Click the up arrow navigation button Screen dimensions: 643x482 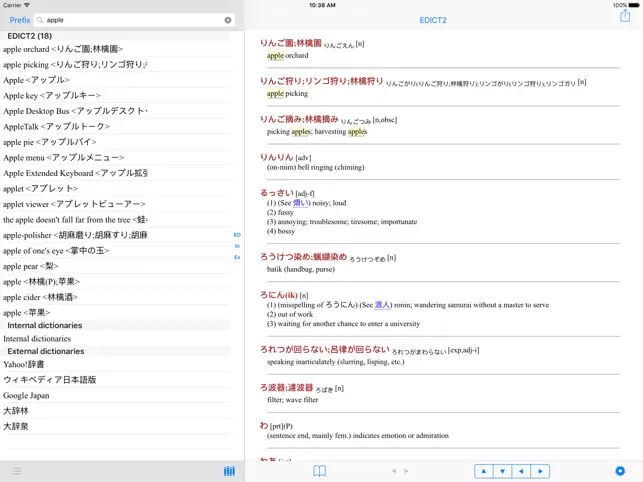[x=484, y=471]
